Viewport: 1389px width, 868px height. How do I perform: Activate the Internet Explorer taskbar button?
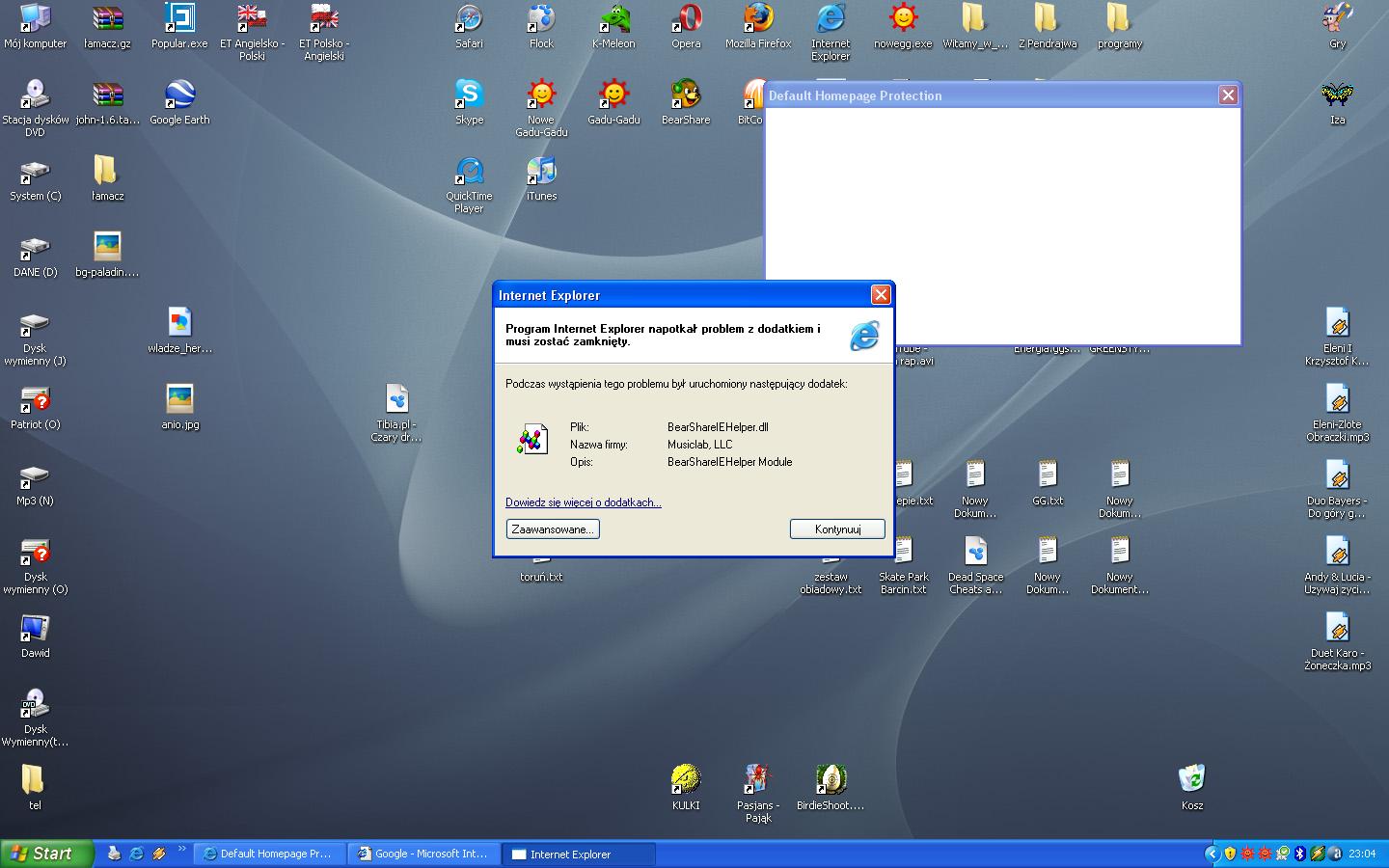click(x=579, y=854)
